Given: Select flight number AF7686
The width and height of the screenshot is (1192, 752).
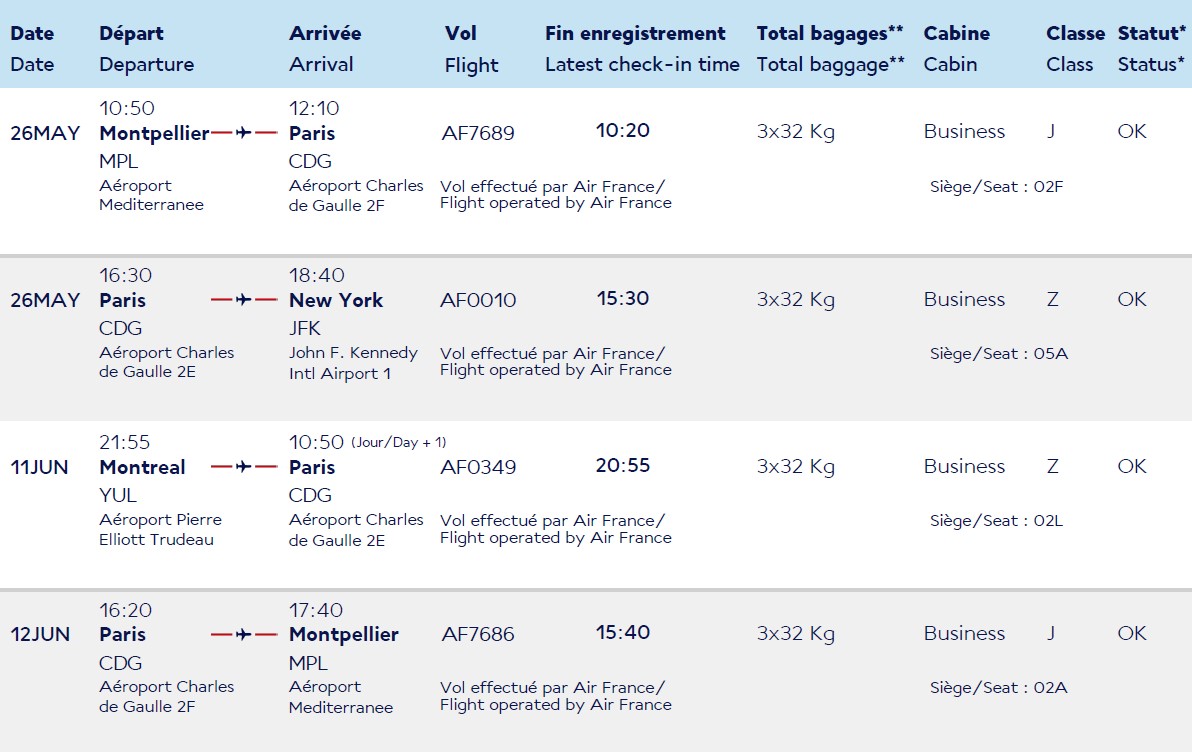Looking at the screenshot, I should tap(478, 634).
